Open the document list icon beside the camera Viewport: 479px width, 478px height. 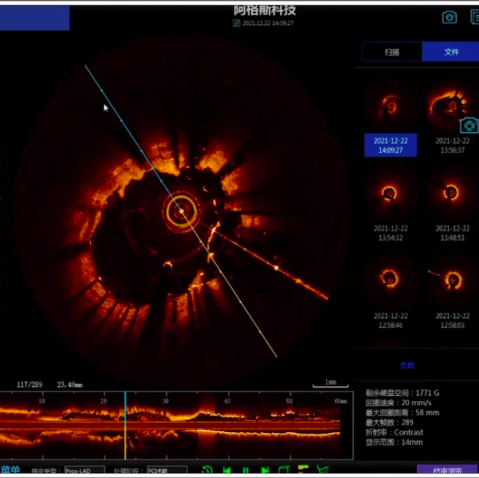475,17
